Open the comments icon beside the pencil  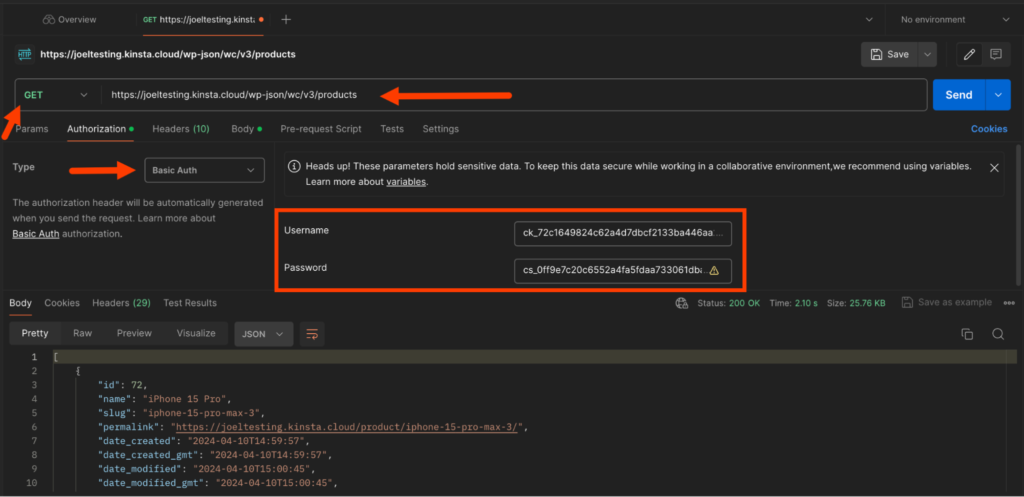coord(995,54)
